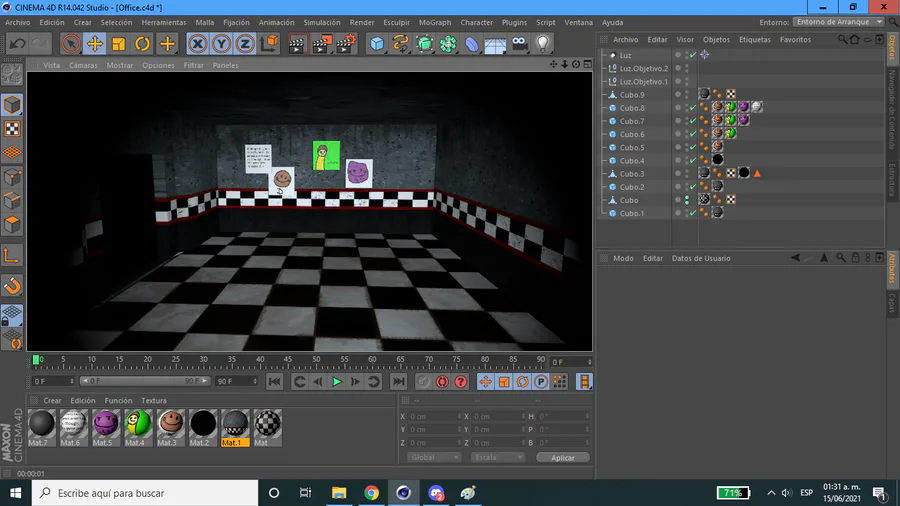Open the spline pen tools
Screen dimensions: 900x506
pos(400,44)
